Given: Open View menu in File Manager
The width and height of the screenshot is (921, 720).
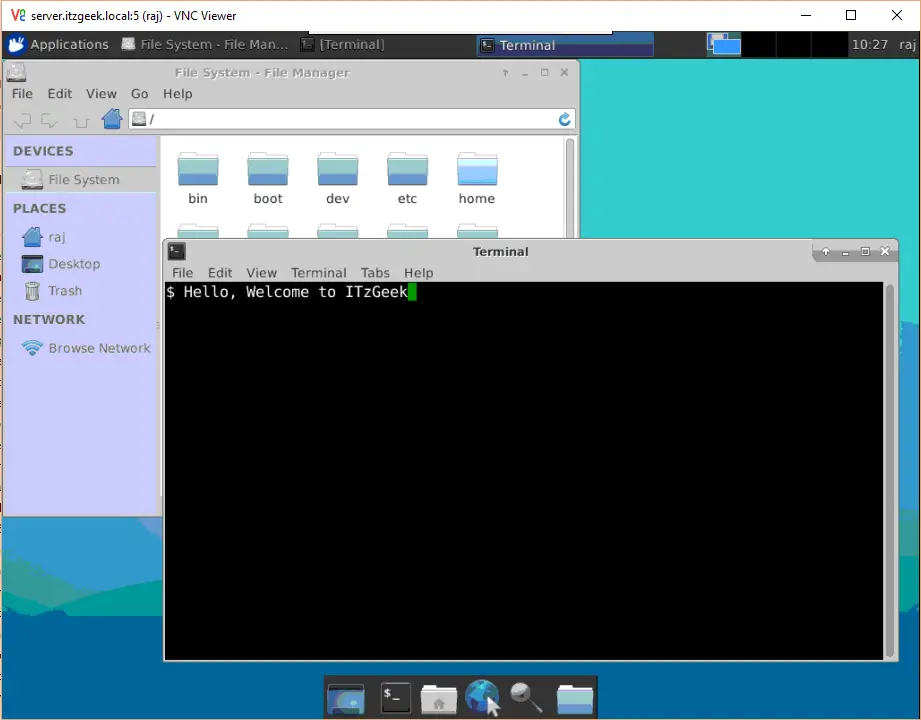Looking at the screenshot, I should click(101, 93).
